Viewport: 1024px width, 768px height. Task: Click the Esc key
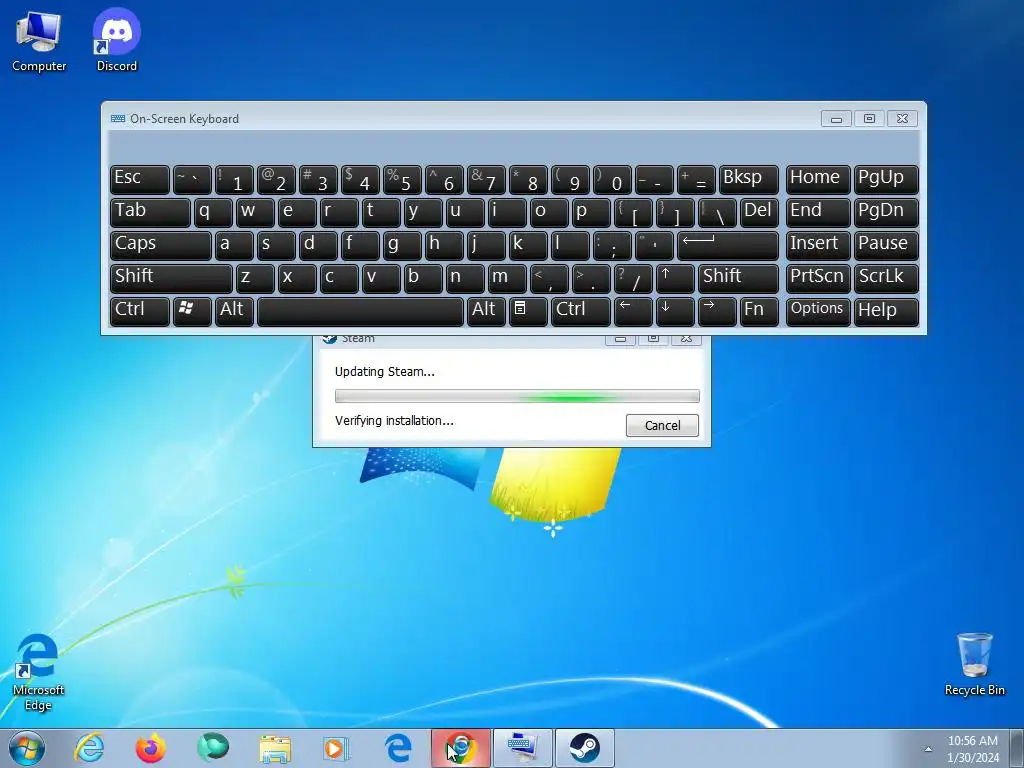point(140,180)
